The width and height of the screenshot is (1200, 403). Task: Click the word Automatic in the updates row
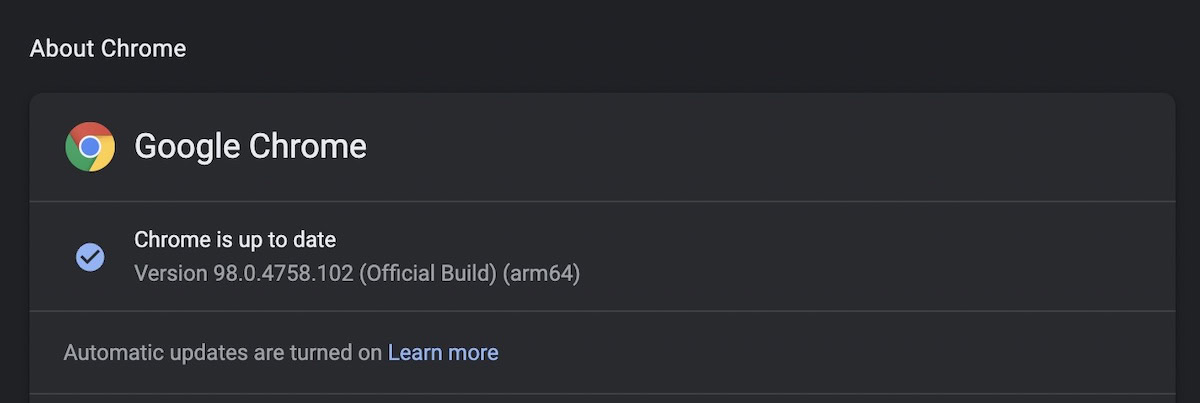pyautogui.click(x=105, y=352)
